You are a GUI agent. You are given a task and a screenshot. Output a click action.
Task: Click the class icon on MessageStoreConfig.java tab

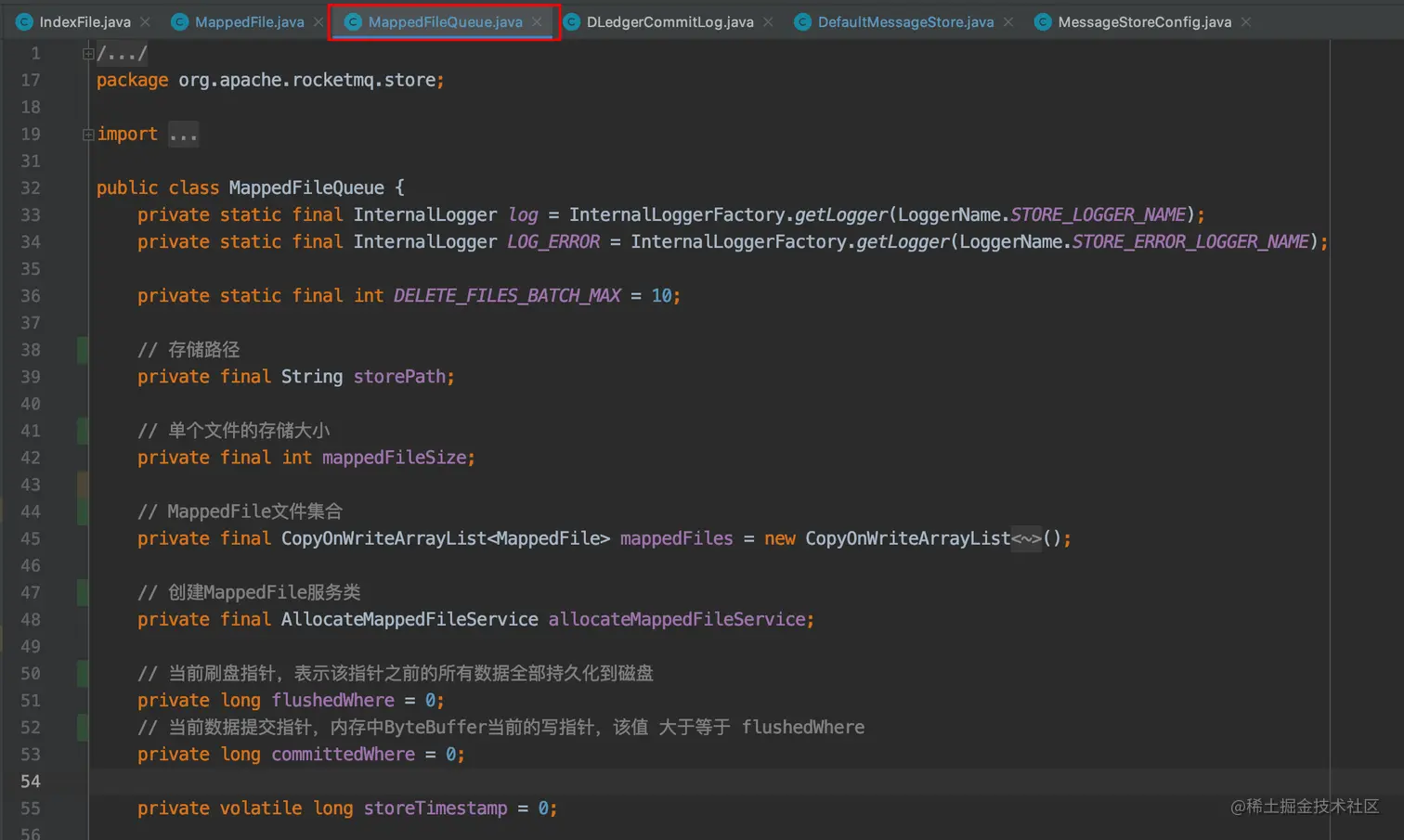coord(1043,22)
